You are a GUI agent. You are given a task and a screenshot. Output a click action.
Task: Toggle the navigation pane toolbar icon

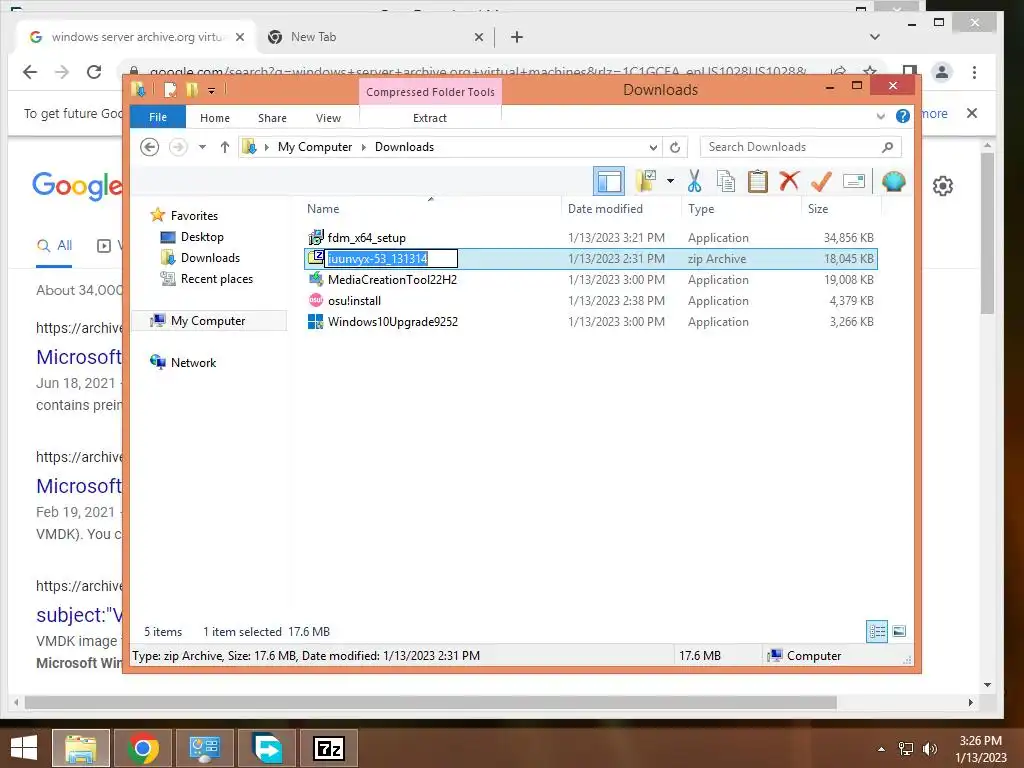click(x=609, y=182)
